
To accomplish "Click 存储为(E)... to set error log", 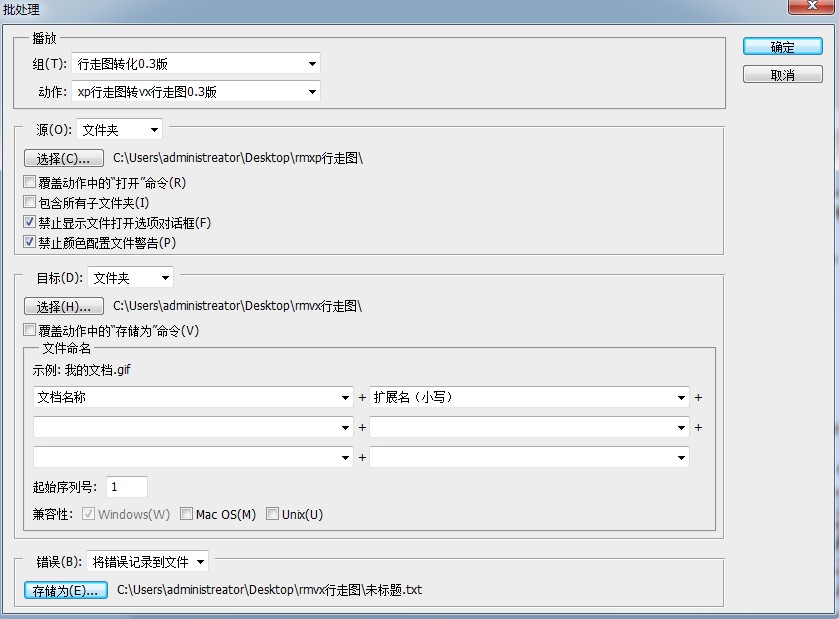I will [x=66, y=591].
